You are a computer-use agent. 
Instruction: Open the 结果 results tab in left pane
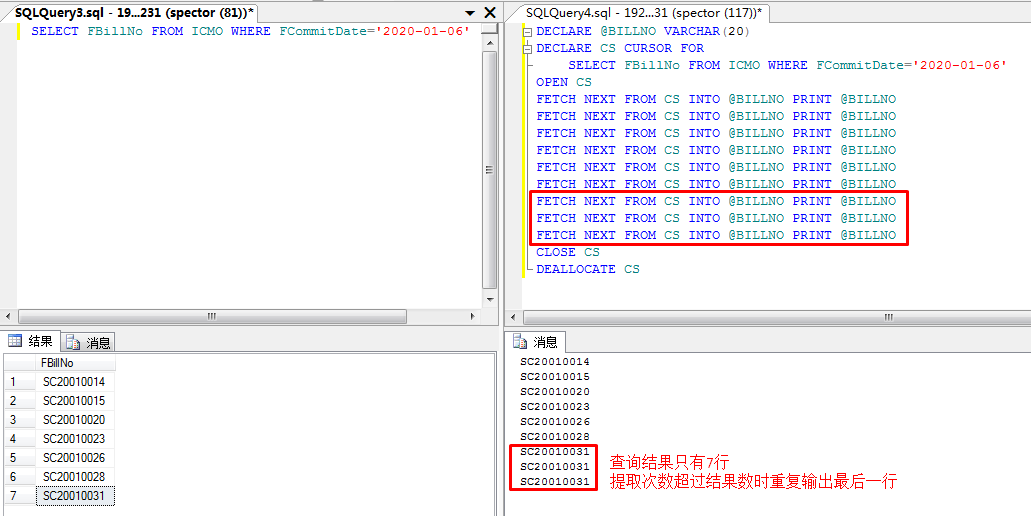click(31, 341)
